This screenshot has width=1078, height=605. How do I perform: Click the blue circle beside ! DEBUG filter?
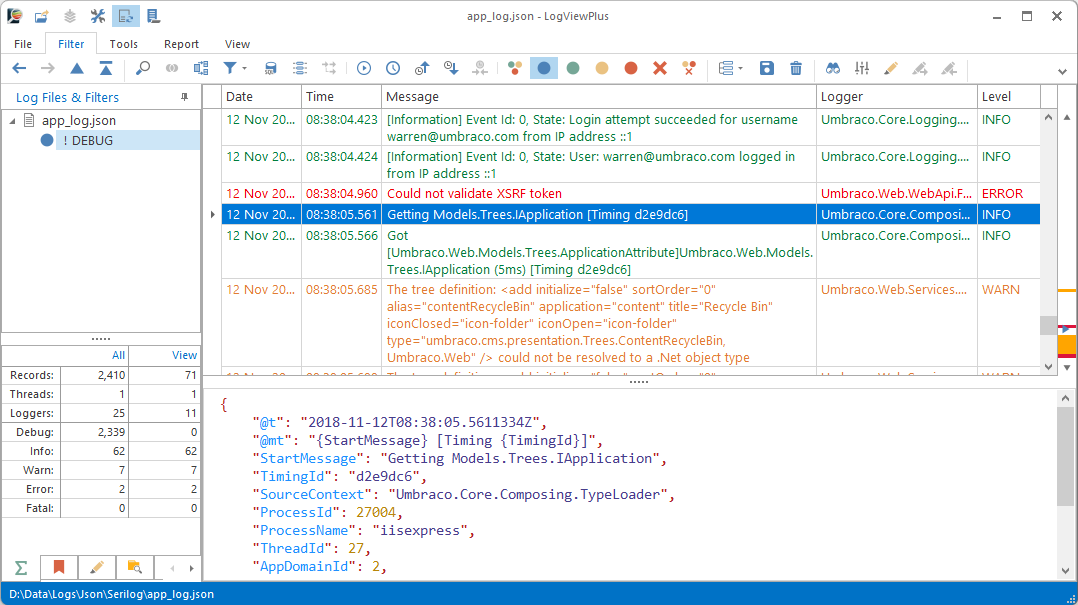47,140
